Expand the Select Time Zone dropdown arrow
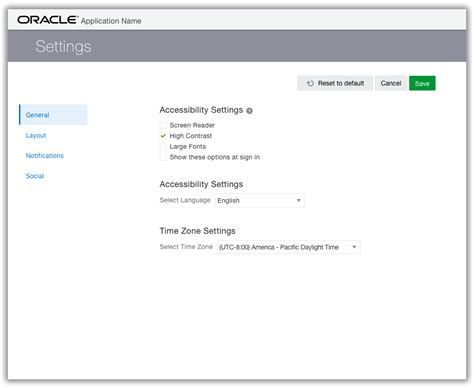This screenshot has width=474, height=388. pos(354,247)
